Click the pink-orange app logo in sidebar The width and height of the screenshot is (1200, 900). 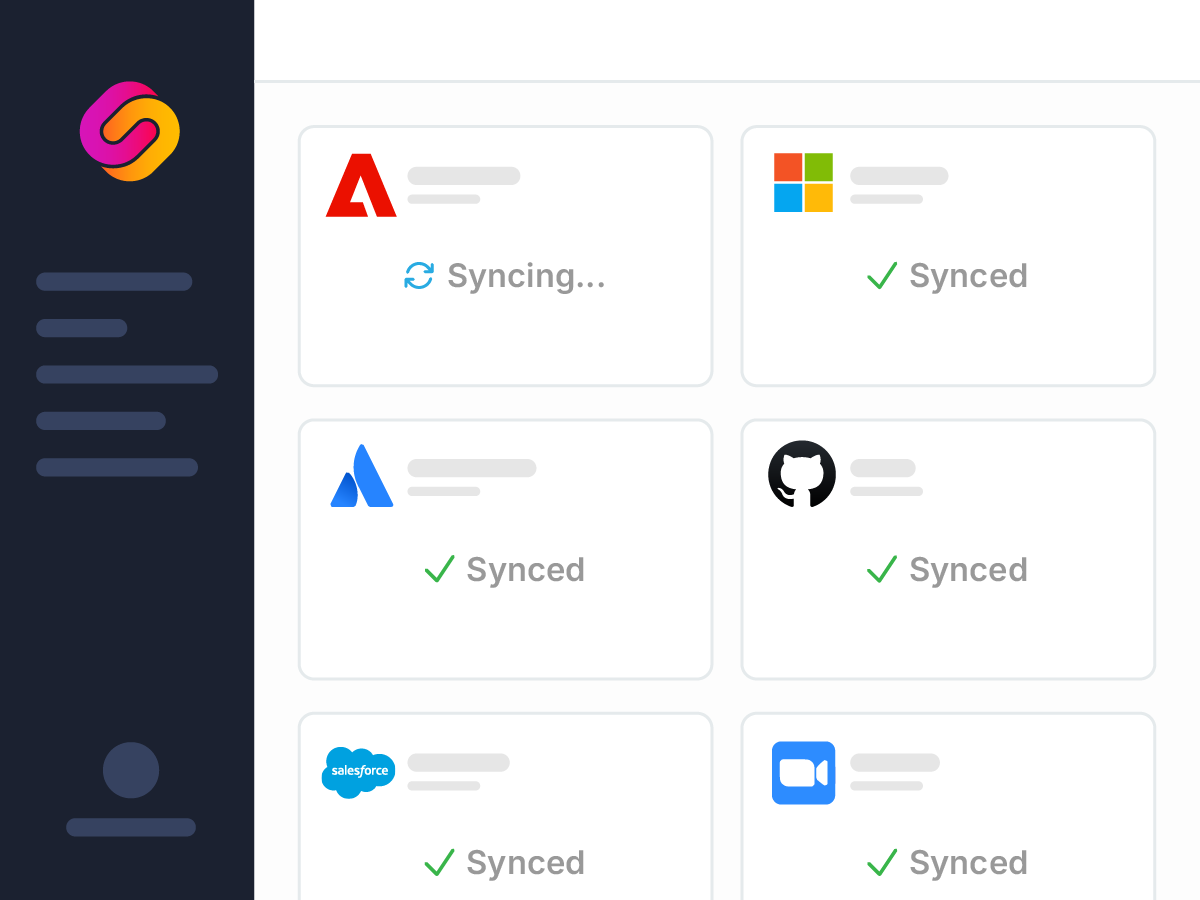pos(130,131)
